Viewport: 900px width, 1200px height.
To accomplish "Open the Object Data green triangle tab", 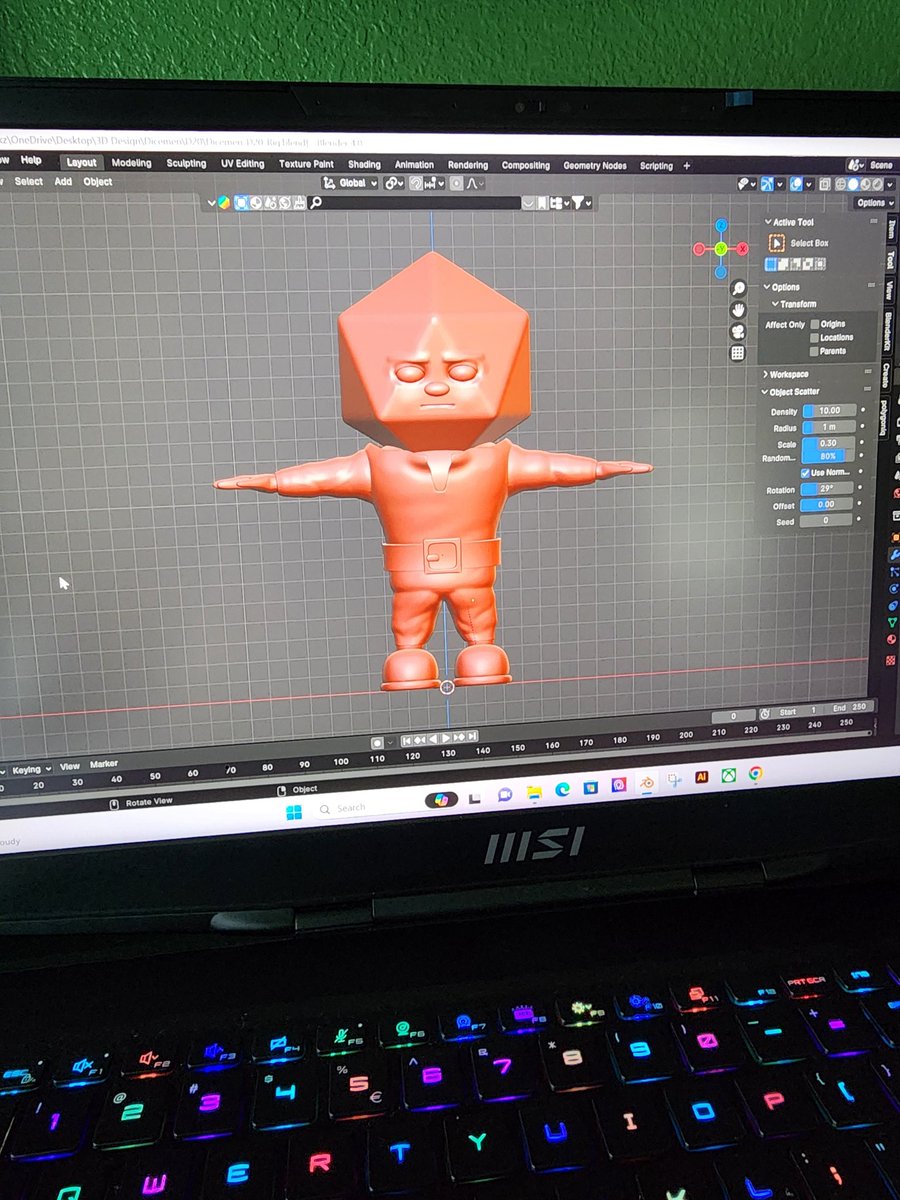I will click(893, 622).
